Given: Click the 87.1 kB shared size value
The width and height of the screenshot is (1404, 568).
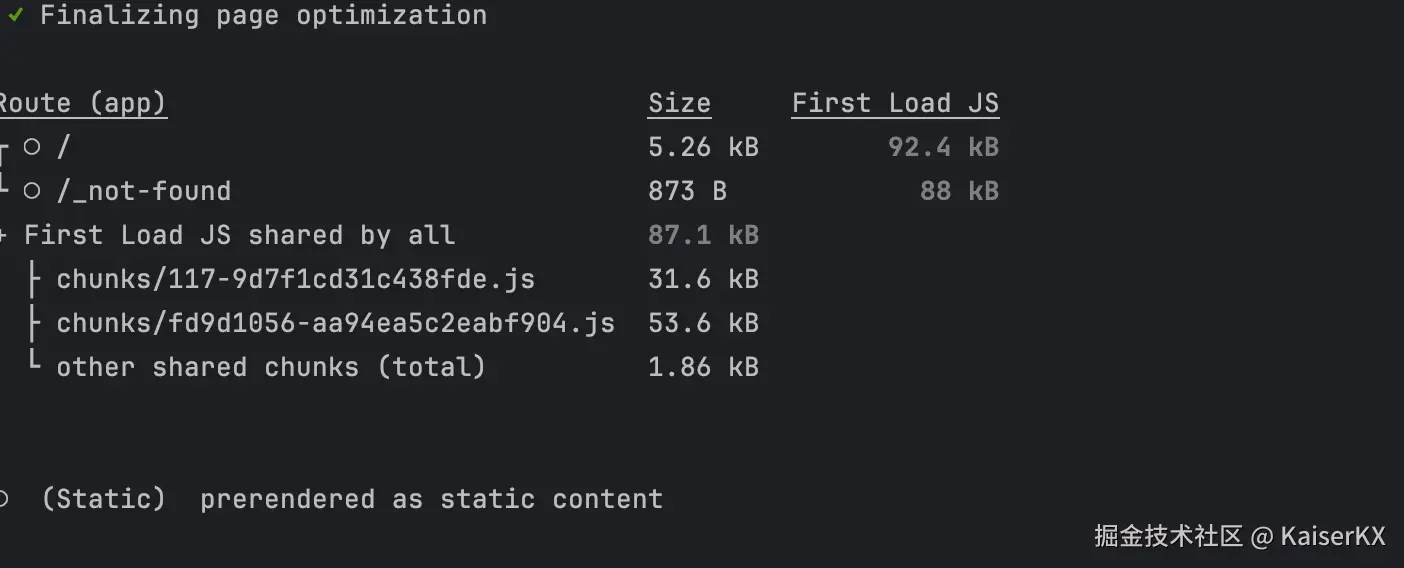Looking at the screenshot, I should (703, 235).
